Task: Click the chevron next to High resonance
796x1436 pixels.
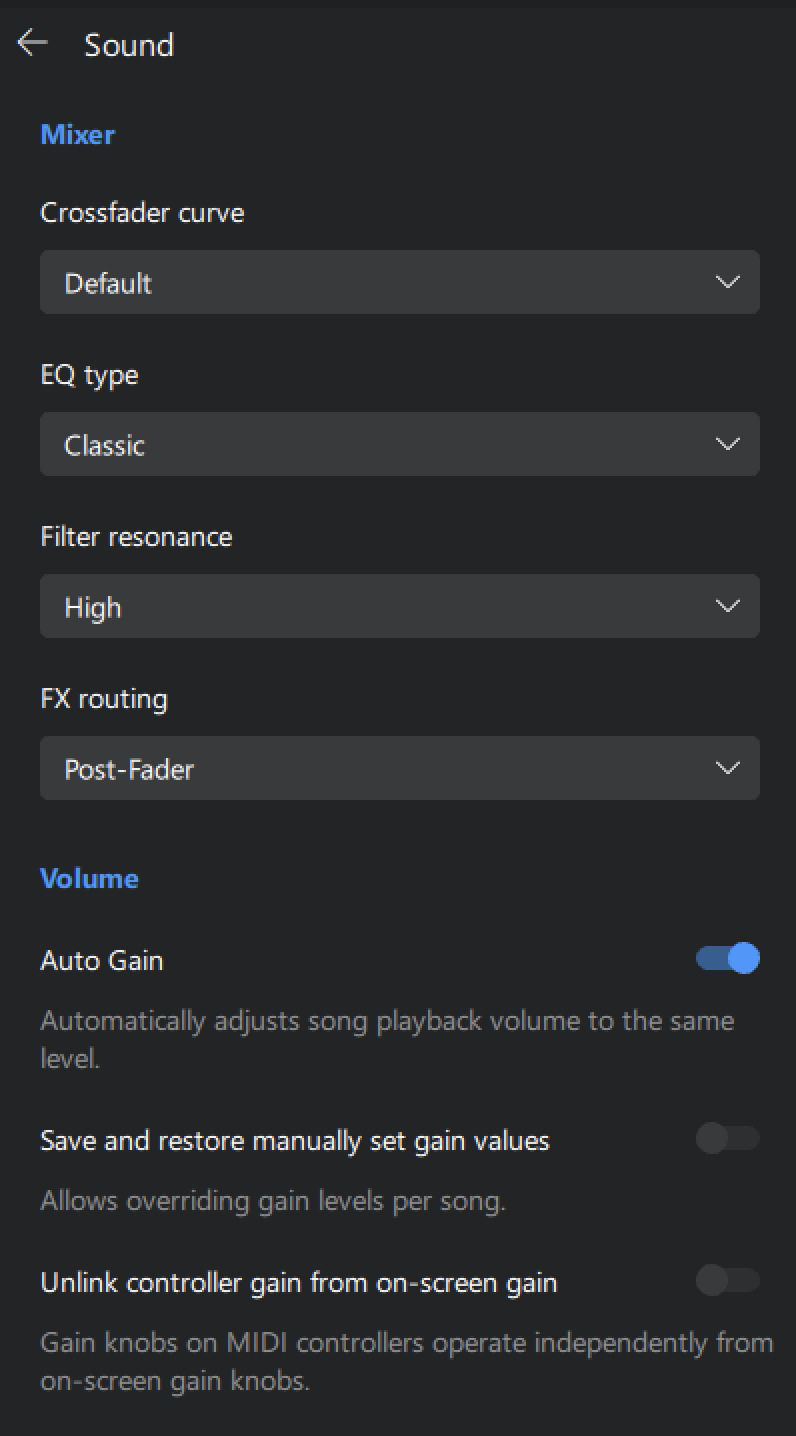Action: pyautogui.click(x=727, y=605)
